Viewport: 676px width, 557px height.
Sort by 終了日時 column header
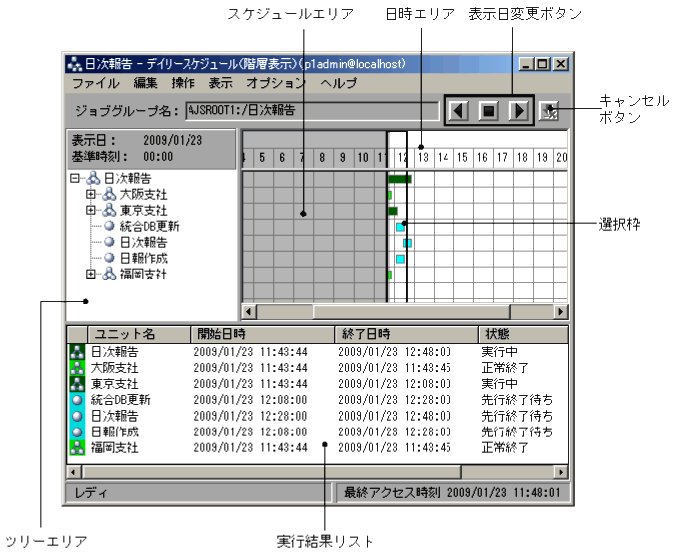(407, 334)
